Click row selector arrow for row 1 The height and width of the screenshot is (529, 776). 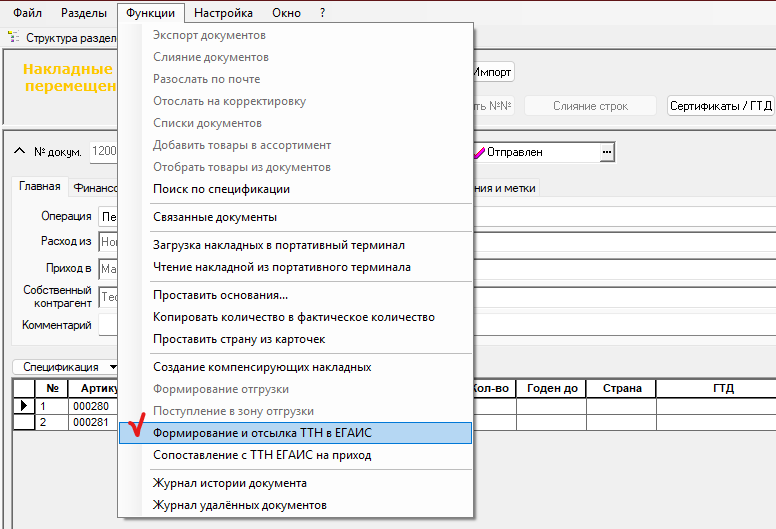pyautogui.click(x=24, y=406)
